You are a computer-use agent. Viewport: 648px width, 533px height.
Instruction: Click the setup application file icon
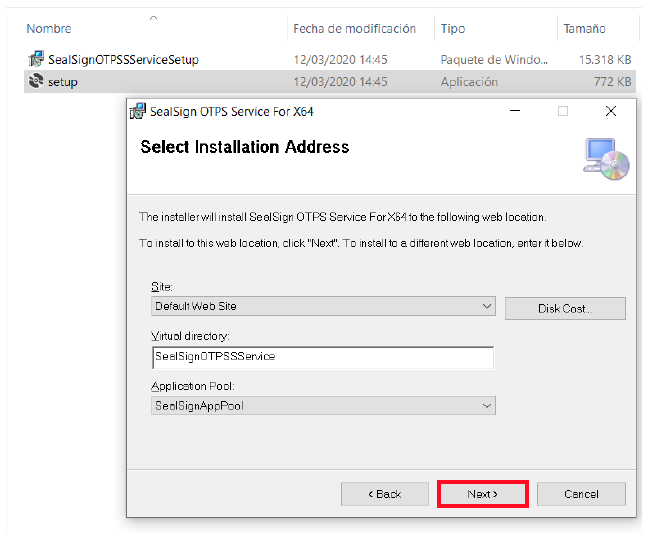(36, 81)
